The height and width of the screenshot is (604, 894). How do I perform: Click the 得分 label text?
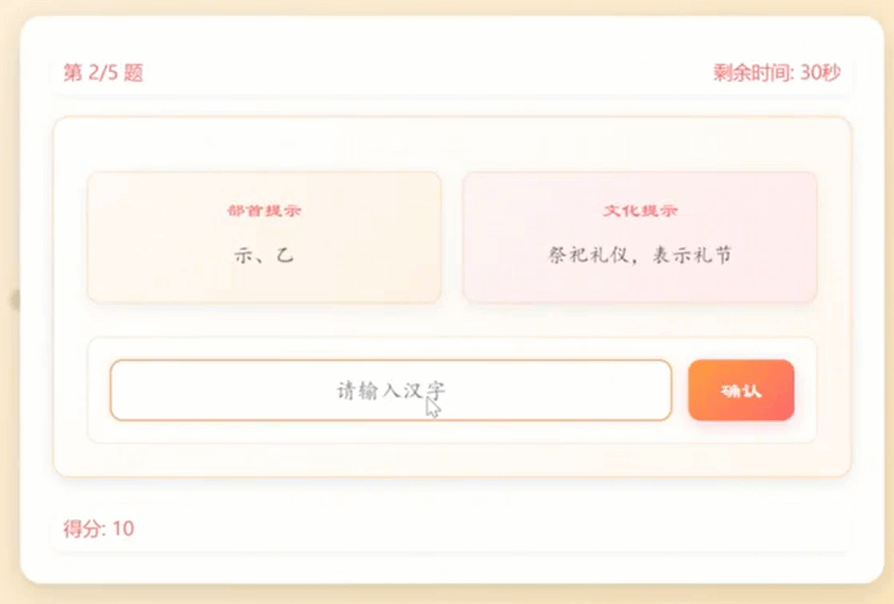[x=80, y=529]
